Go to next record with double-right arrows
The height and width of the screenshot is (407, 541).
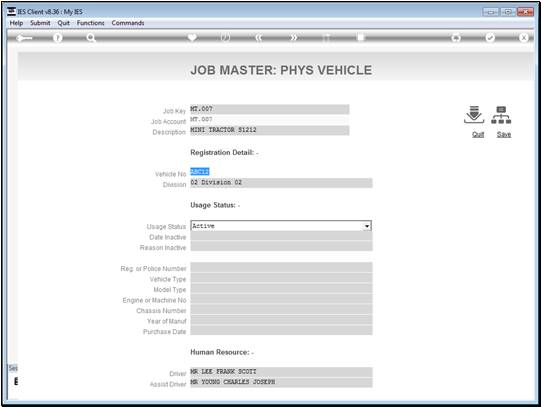pyautogui.click(x=293, y=38)
